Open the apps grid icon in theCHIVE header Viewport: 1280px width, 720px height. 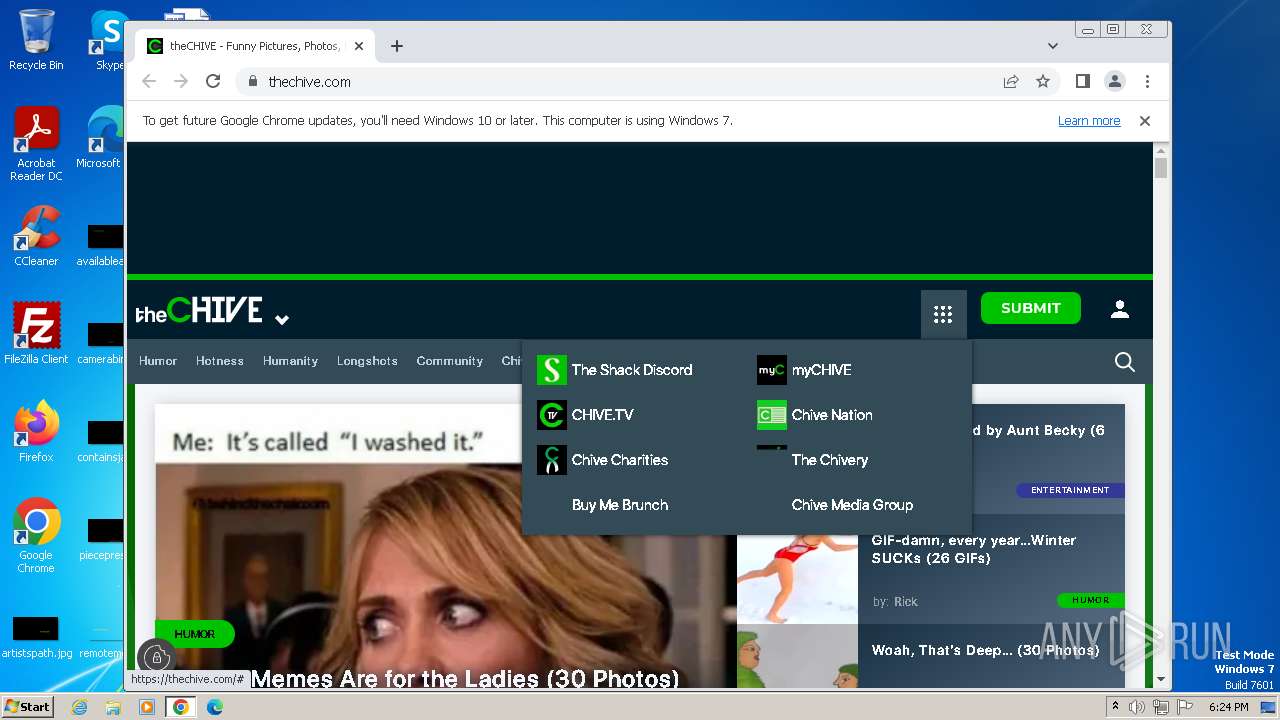click(x=943, y=314)
